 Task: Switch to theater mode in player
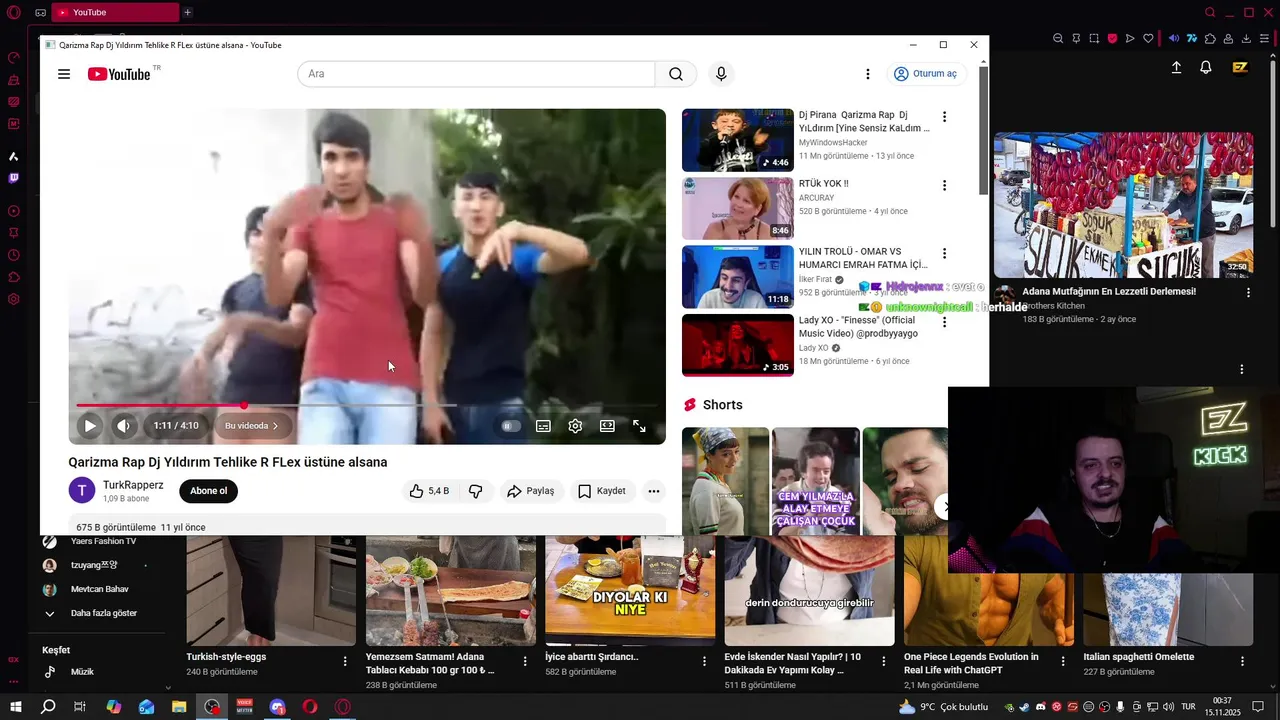(x=607, y=426)
